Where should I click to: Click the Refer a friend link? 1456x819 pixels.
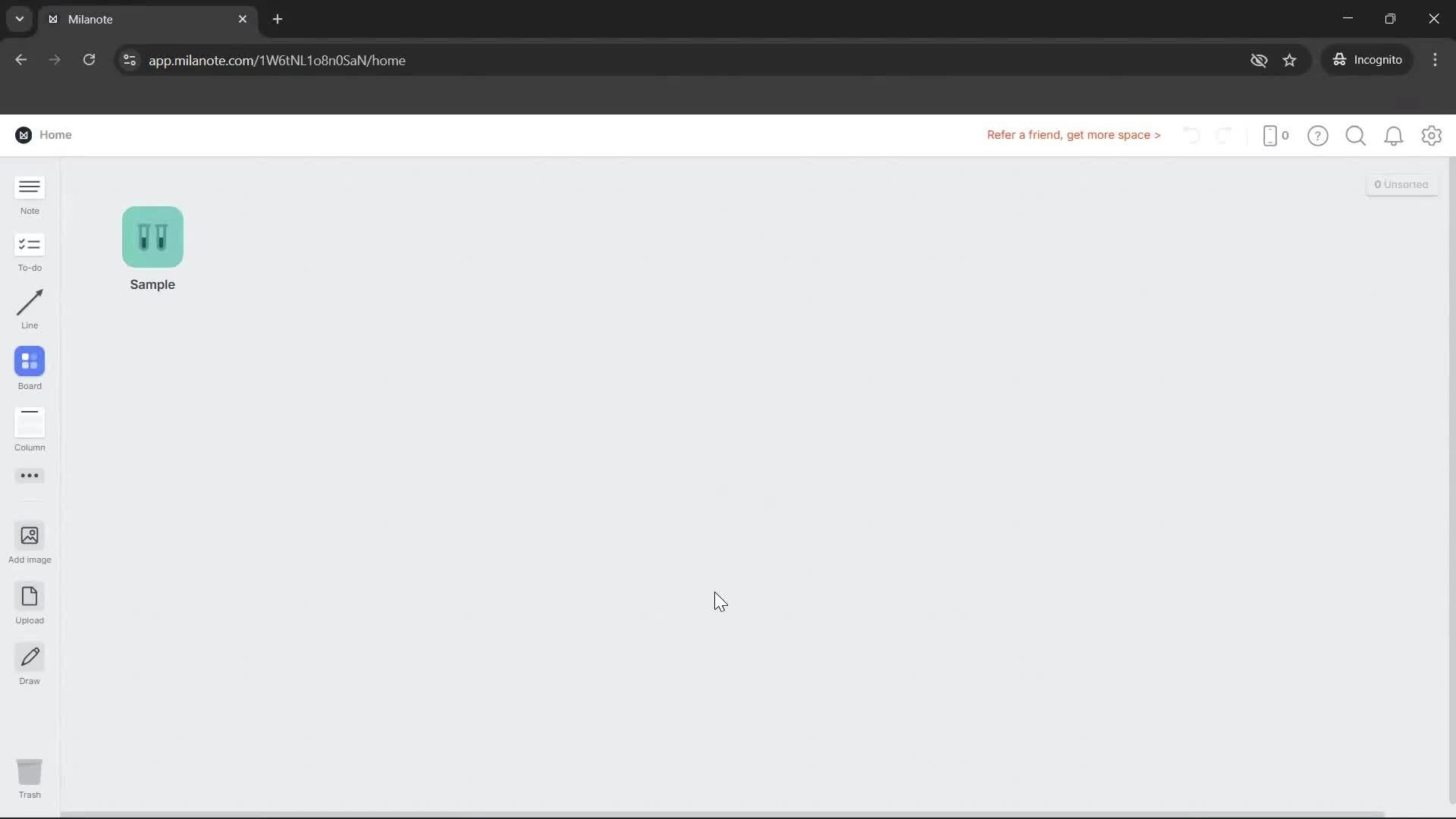(1073, 135)
